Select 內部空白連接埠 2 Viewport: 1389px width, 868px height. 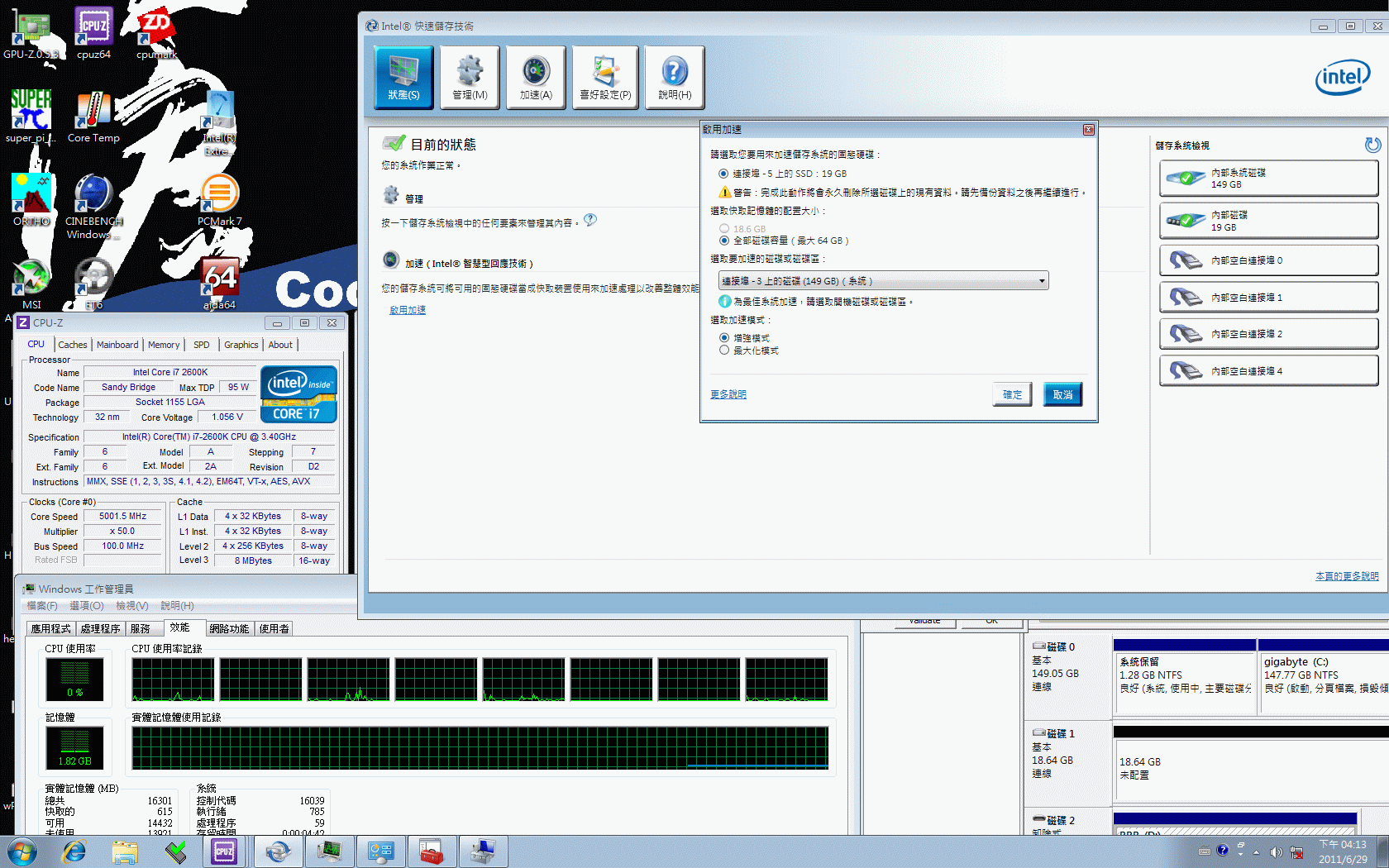tap(1268, 334)
